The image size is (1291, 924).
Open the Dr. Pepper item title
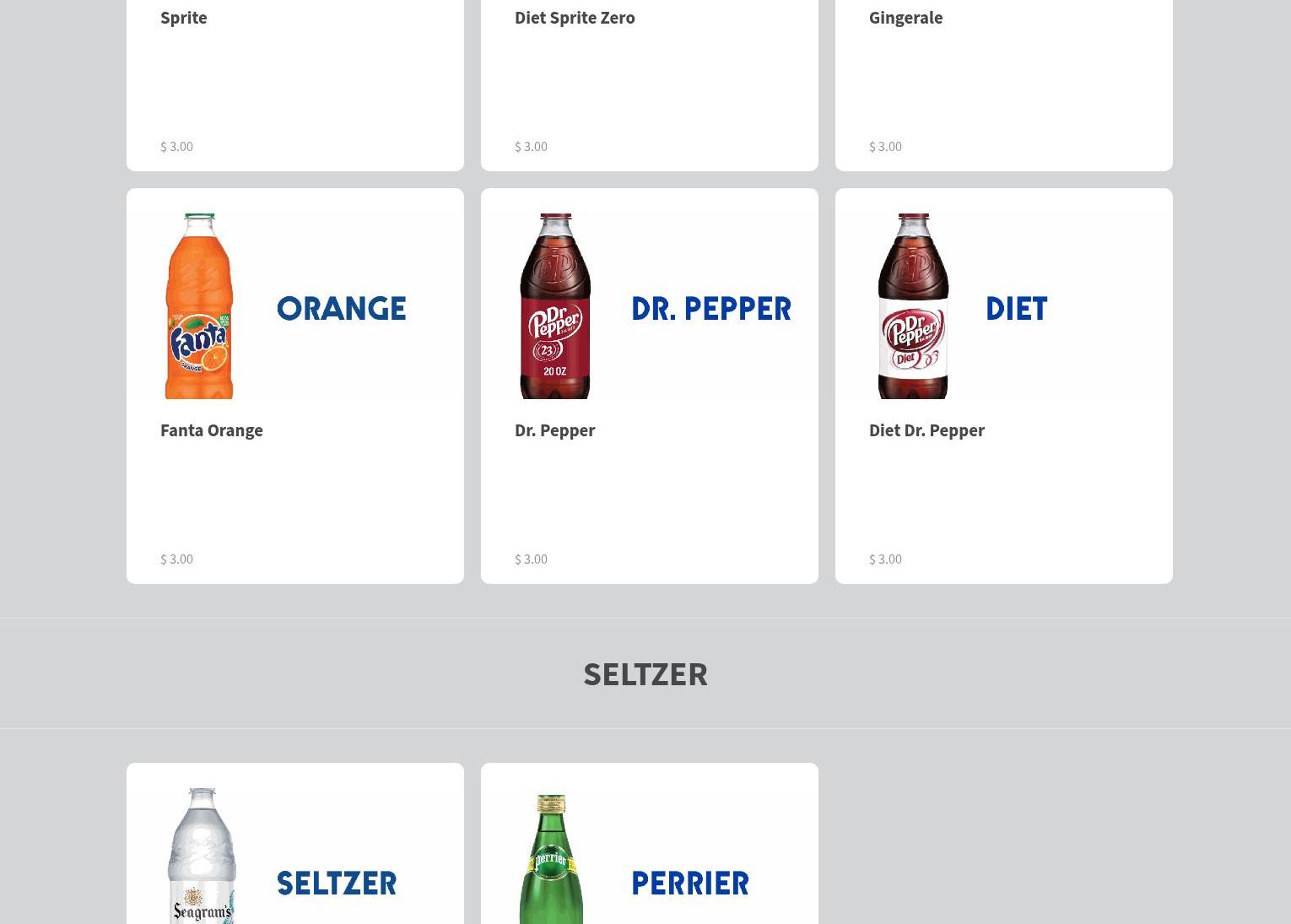point(554,430)
